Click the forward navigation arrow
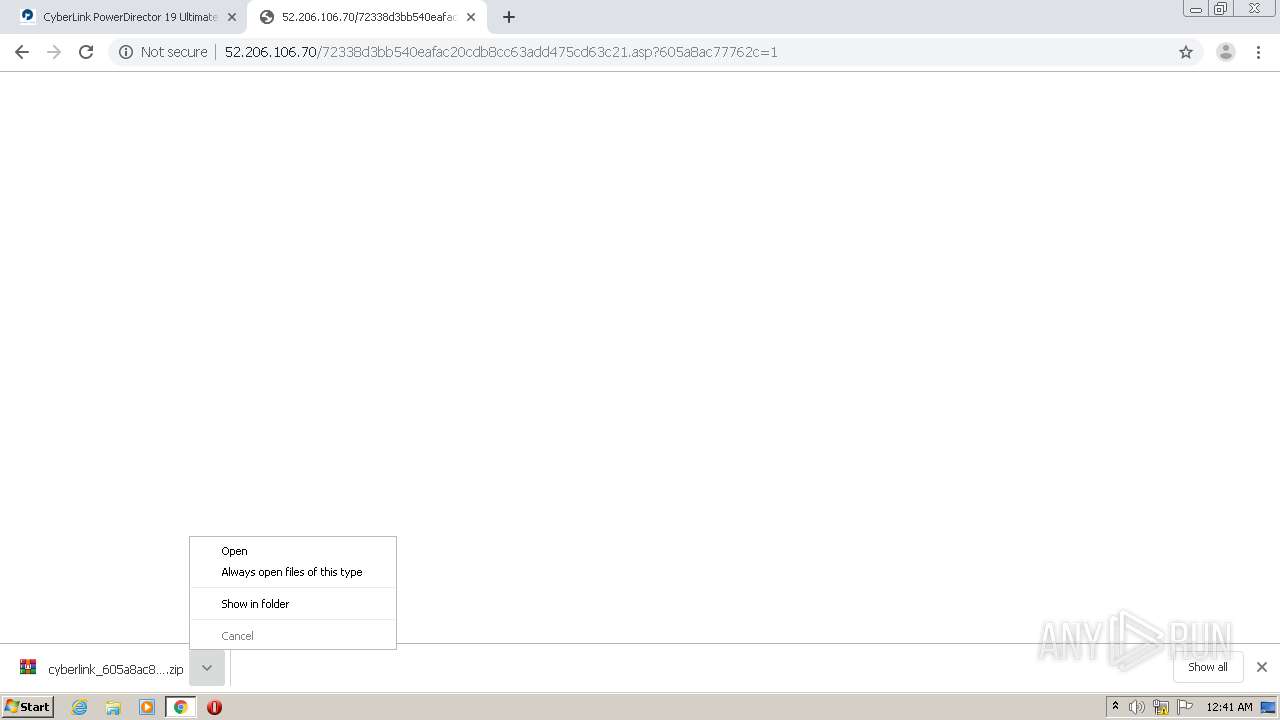The height and width of the screenshot is (720, 1280). [54, 52]
